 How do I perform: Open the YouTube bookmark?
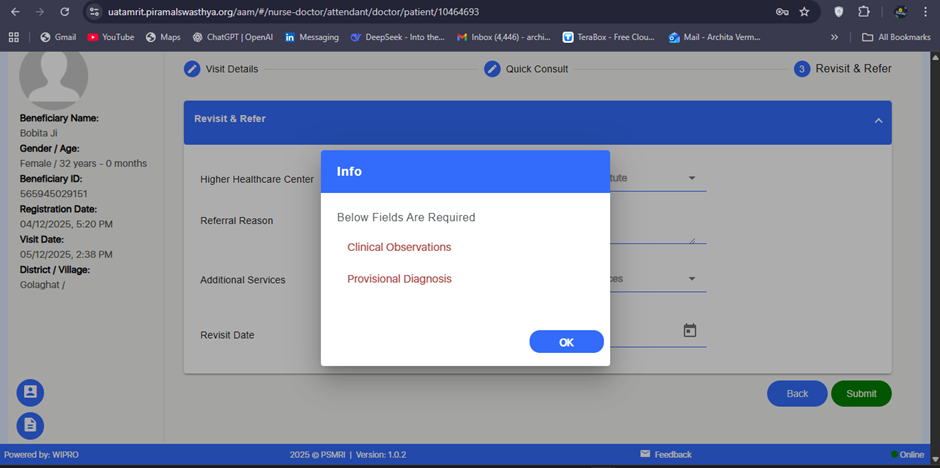(x=110, y=37)
